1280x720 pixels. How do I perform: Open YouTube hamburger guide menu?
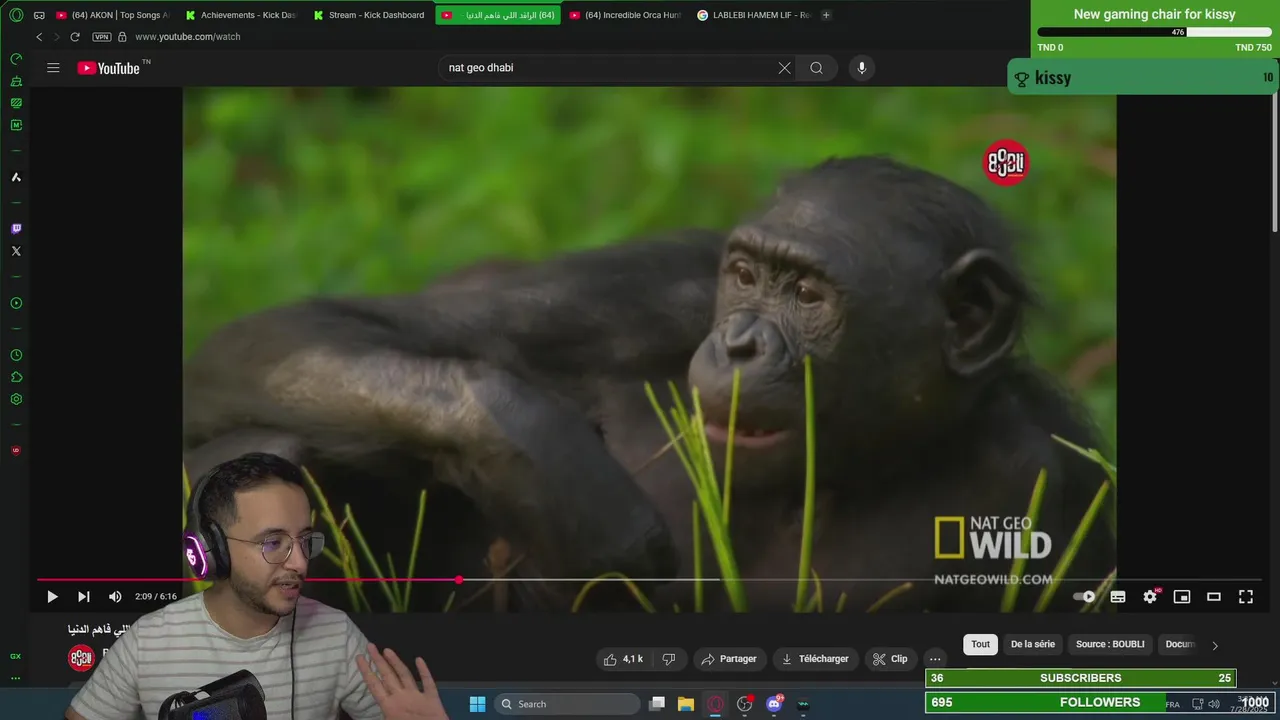click(53, 68)
